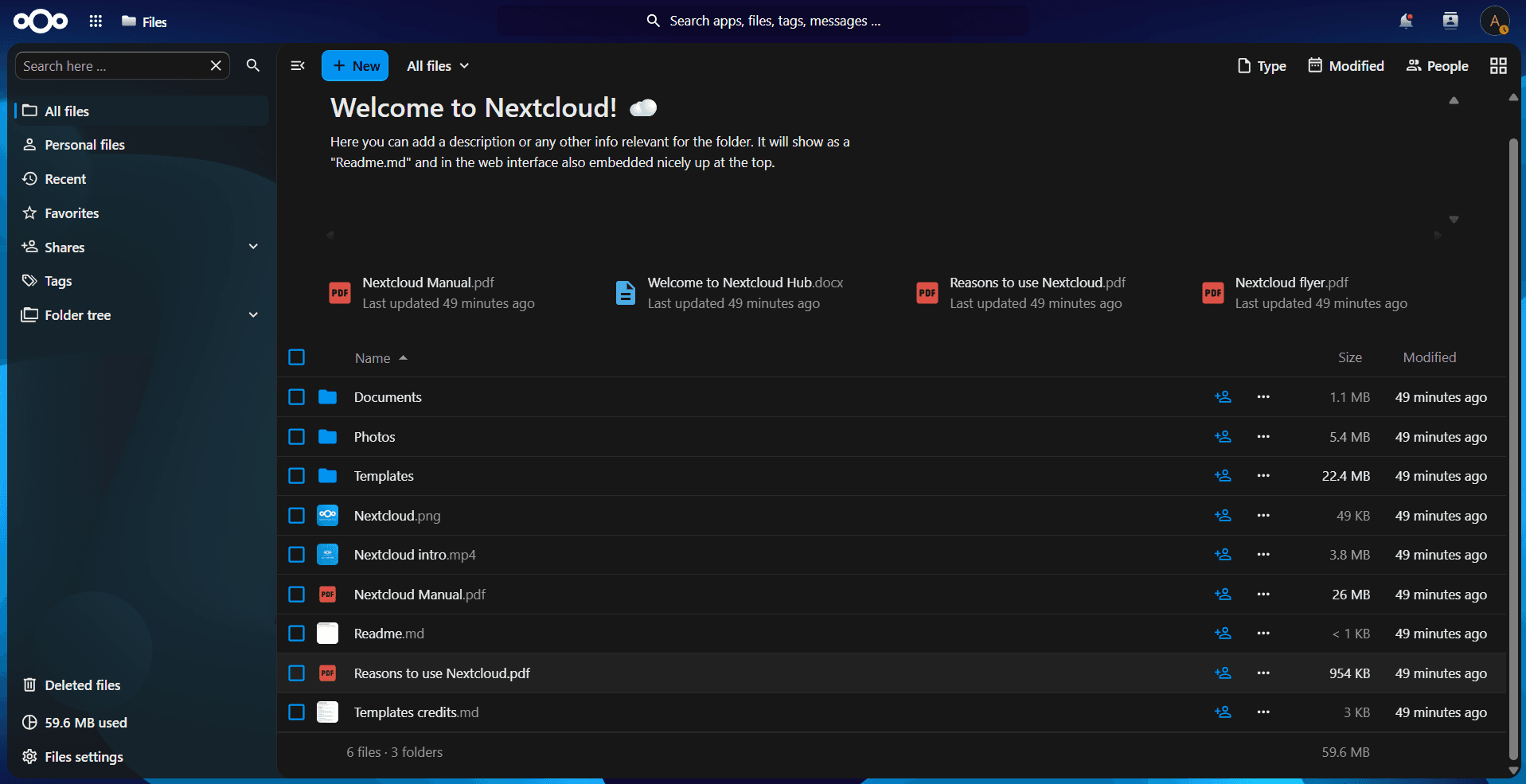Sort files by Size column
Viewport: 1526px width, 784px height.
coord(1349,357)
